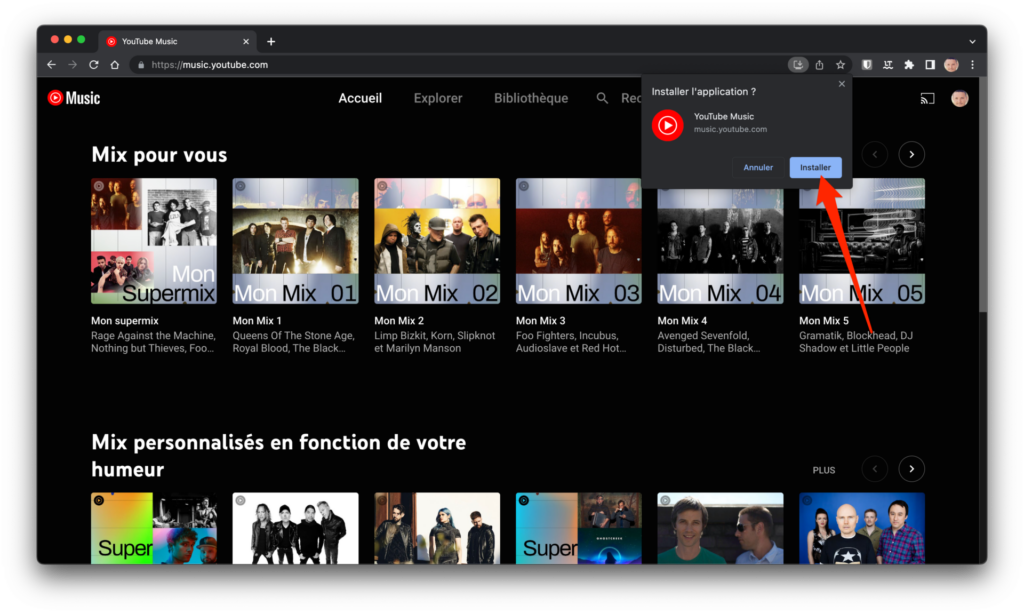This screenshot has height=613, width=1024.
Task: Select the YouTube Music browser tab
Action: (x=178, y=41)
